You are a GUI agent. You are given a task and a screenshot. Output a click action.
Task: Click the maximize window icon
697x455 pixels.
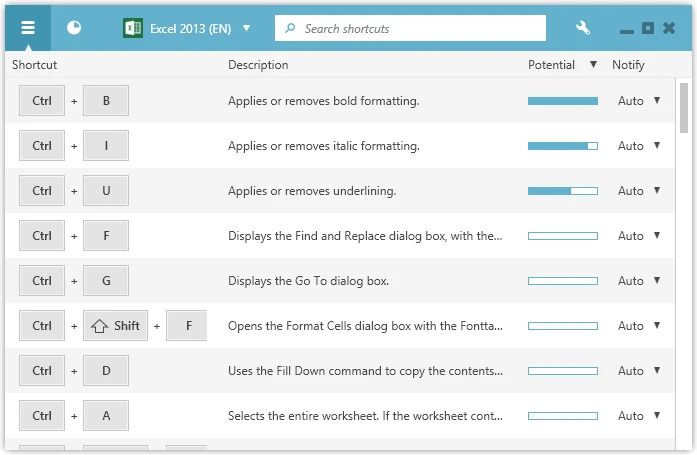pos(648,28)
